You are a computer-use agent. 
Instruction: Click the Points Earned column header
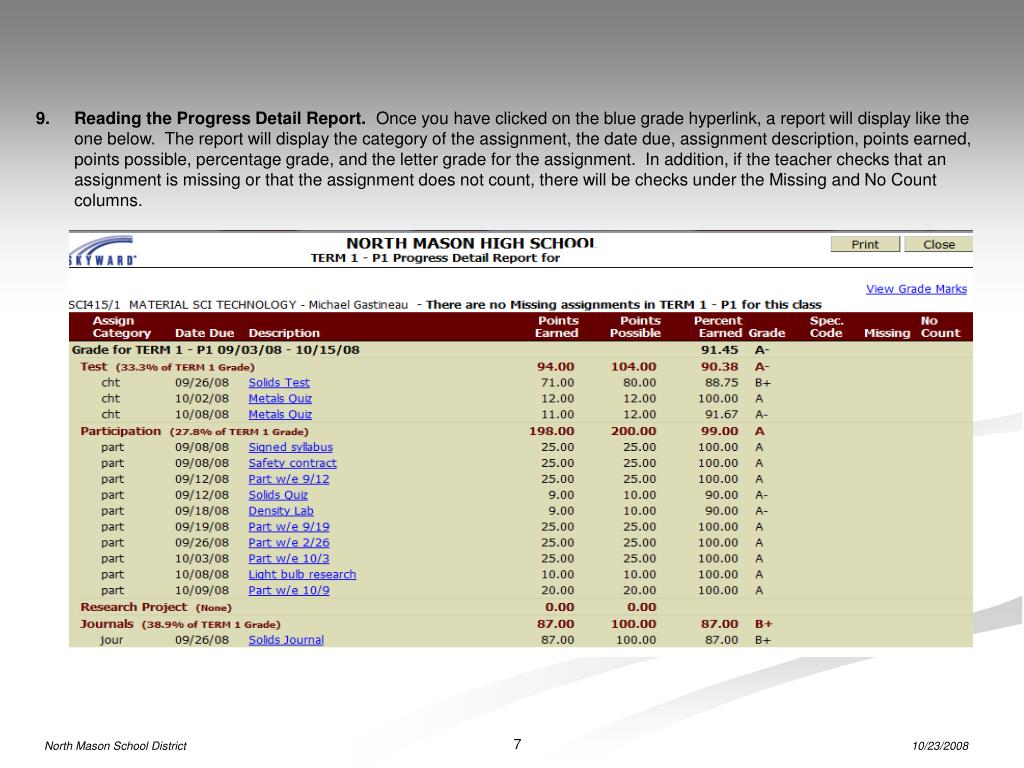point(557,327)
